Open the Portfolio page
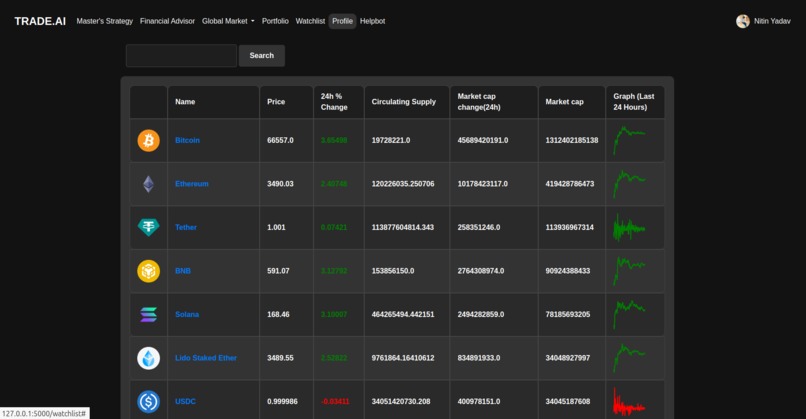This screenshot has height=419, width=806. click(x=275, y=21)
